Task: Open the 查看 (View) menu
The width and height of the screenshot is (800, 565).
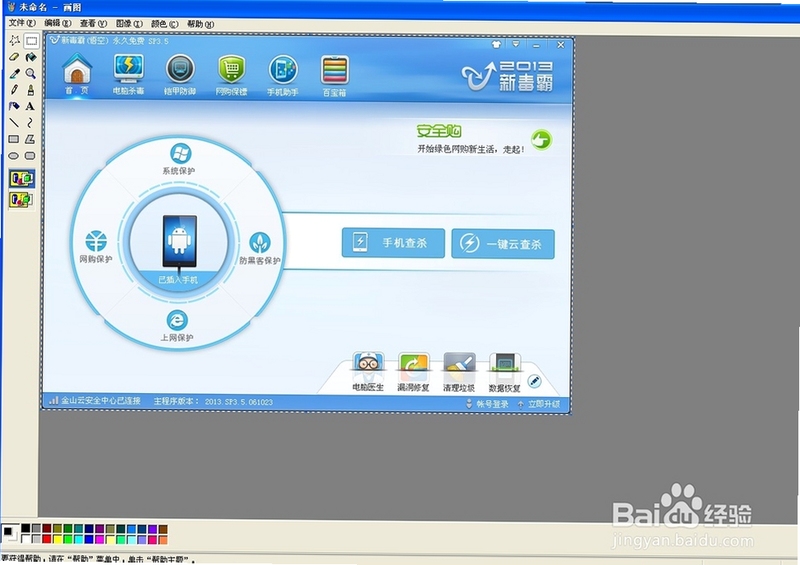Action: tap(93, 23)
